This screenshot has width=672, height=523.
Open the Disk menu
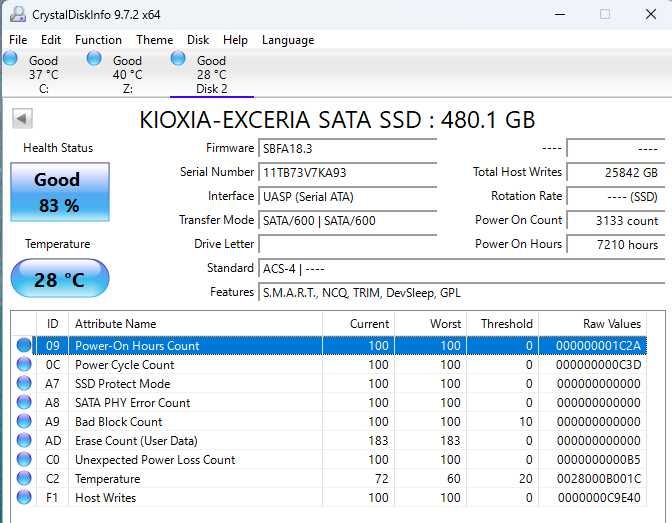(198, 40)
